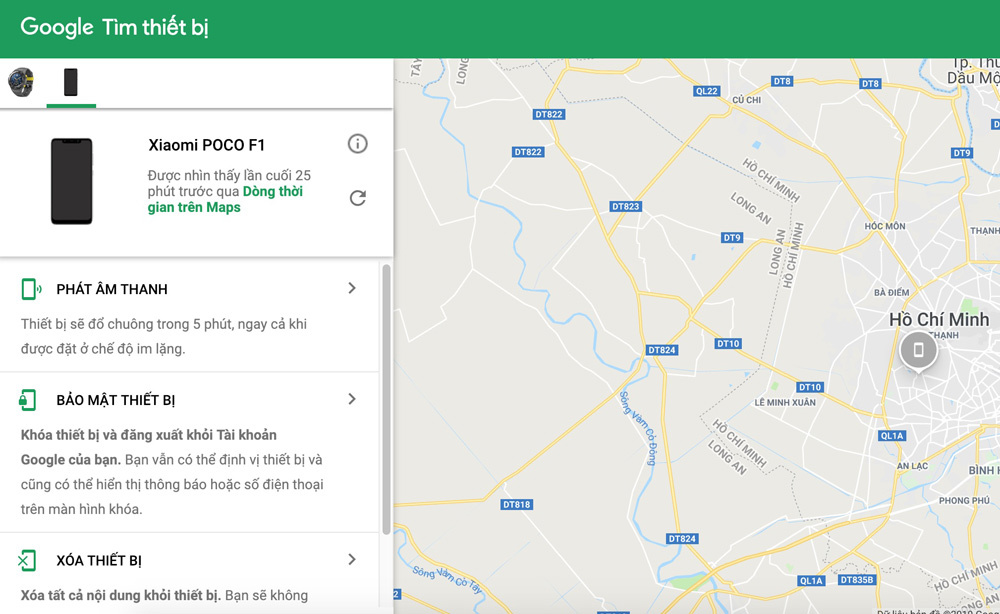Click the Xóa thiết bị erase icon
1000x614 pixels.
28,560
